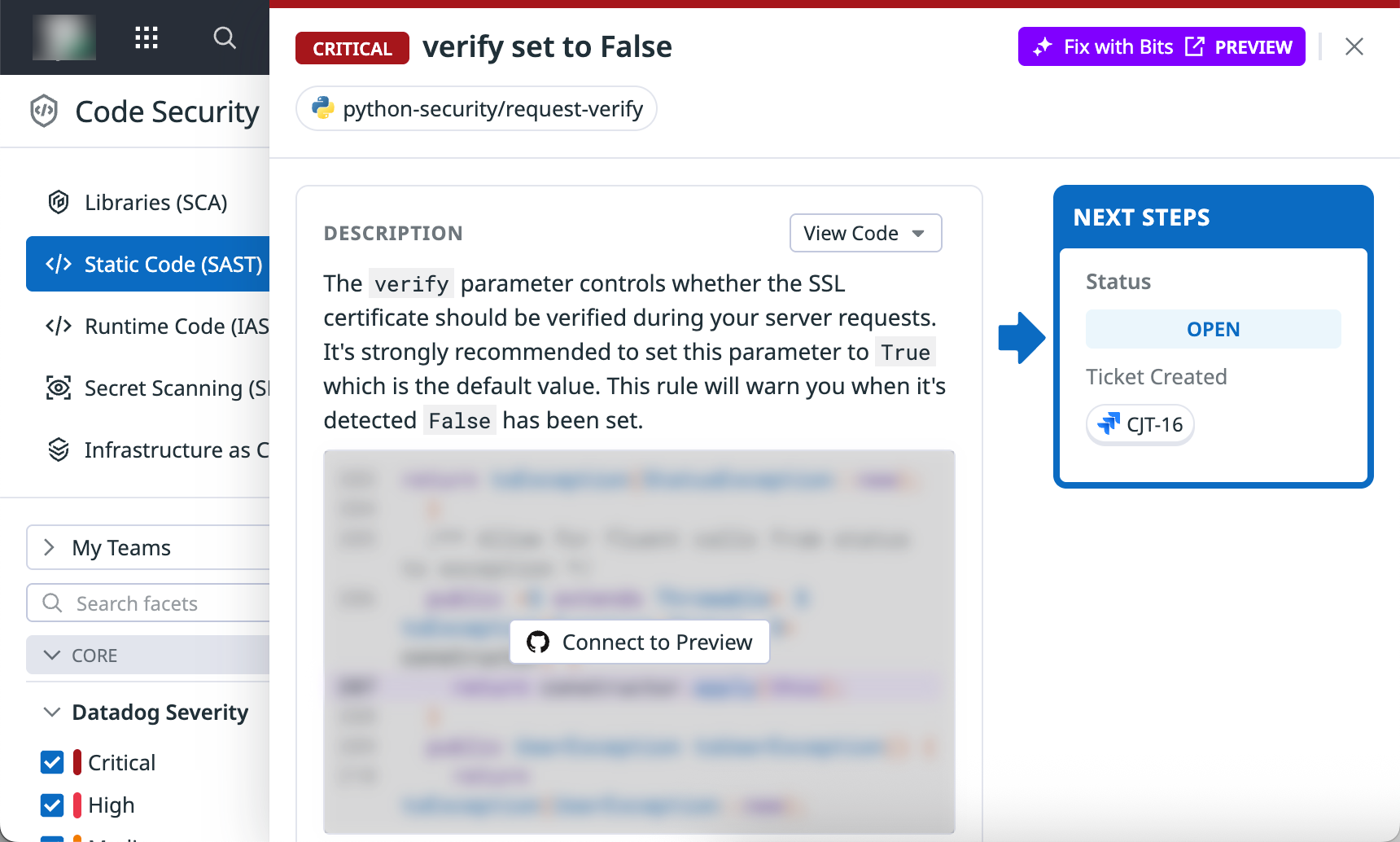Click the search magnifier icon in top bar
The height and width of the screenshot is (842, 1400).
pyautogui.click(x=225, y=37)
